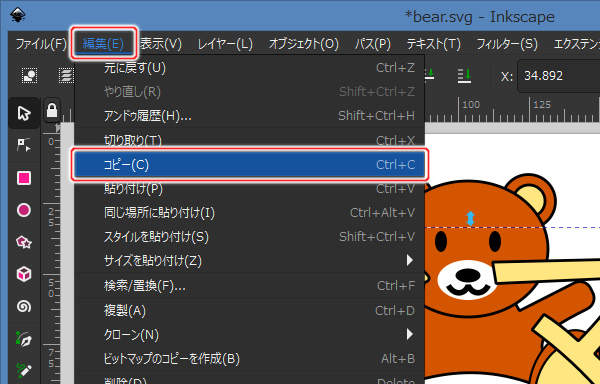The height and width of the screenshot is (384, 600).
Task: Click the Inkscape logo in title bar
Action: (x=18, y=15)
